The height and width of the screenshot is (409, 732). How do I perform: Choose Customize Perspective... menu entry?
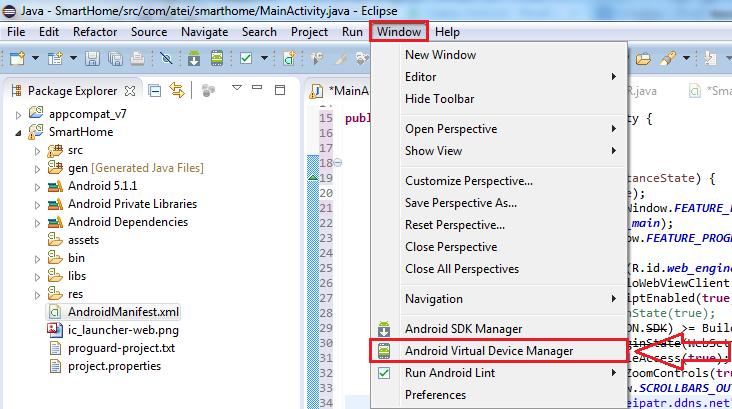tap(500, 180)
